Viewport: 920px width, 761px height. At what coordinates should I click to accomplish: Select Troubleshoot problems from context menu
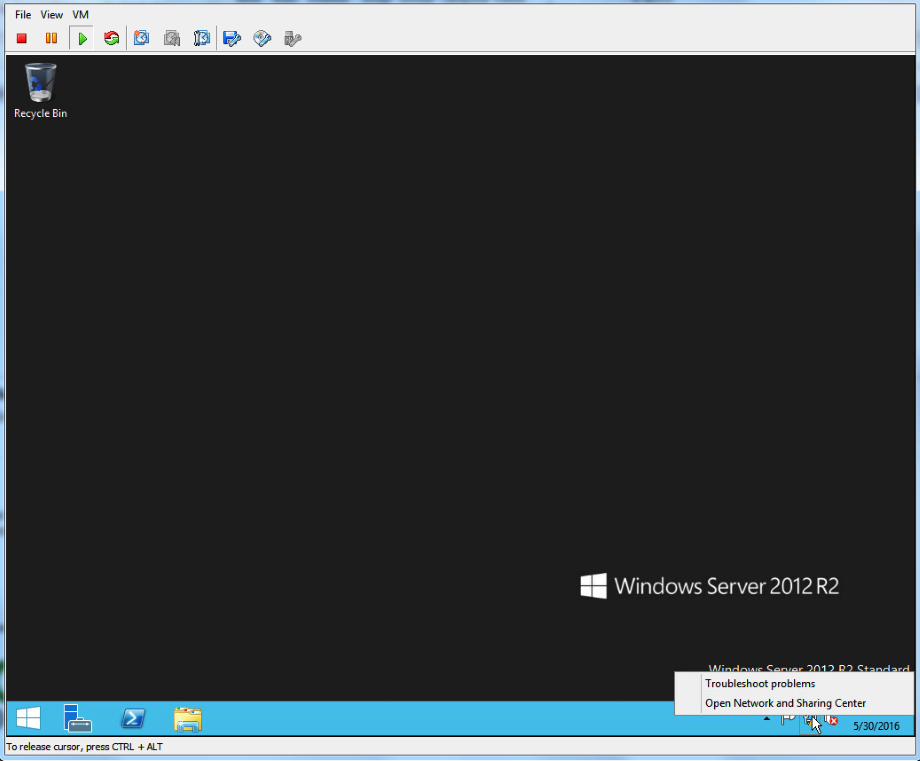click(760, 684)
